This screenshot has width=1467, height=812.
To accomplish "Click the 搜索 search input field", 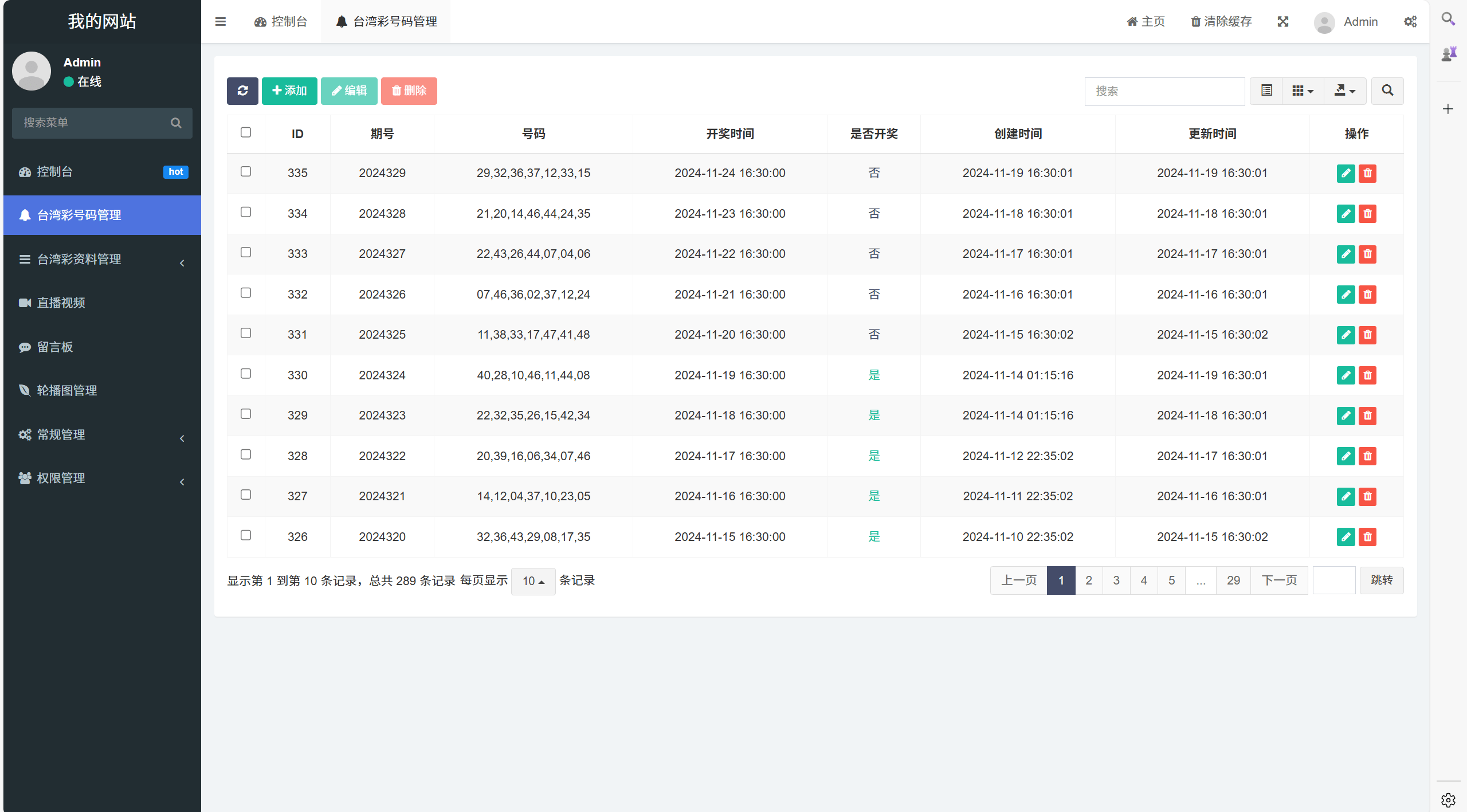I will 1167,91.
